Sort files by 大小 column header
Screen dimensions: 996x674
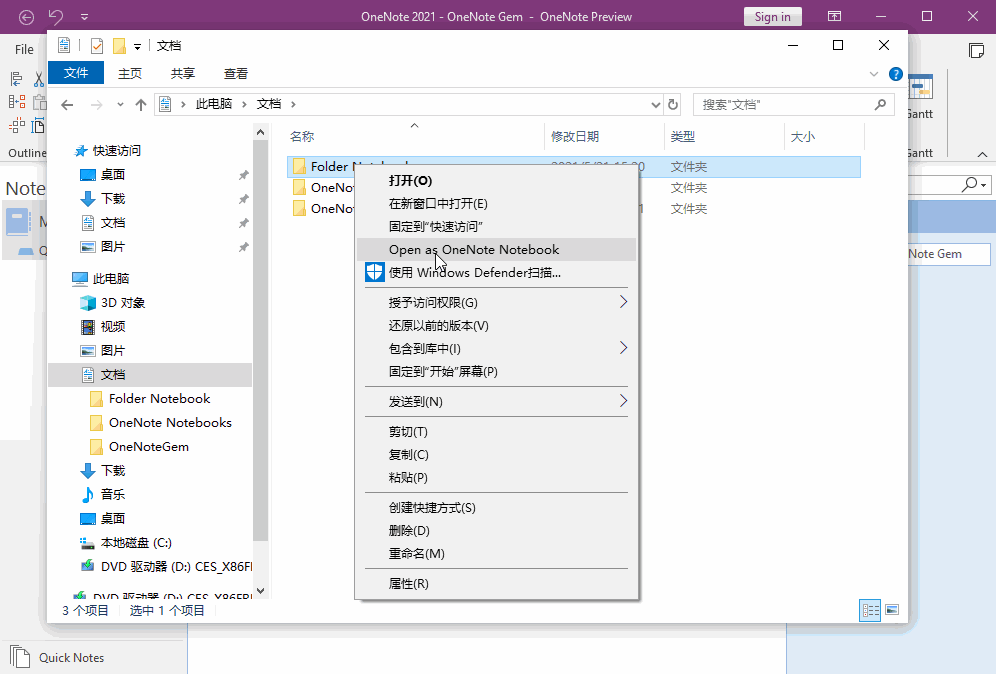(824, 137)
